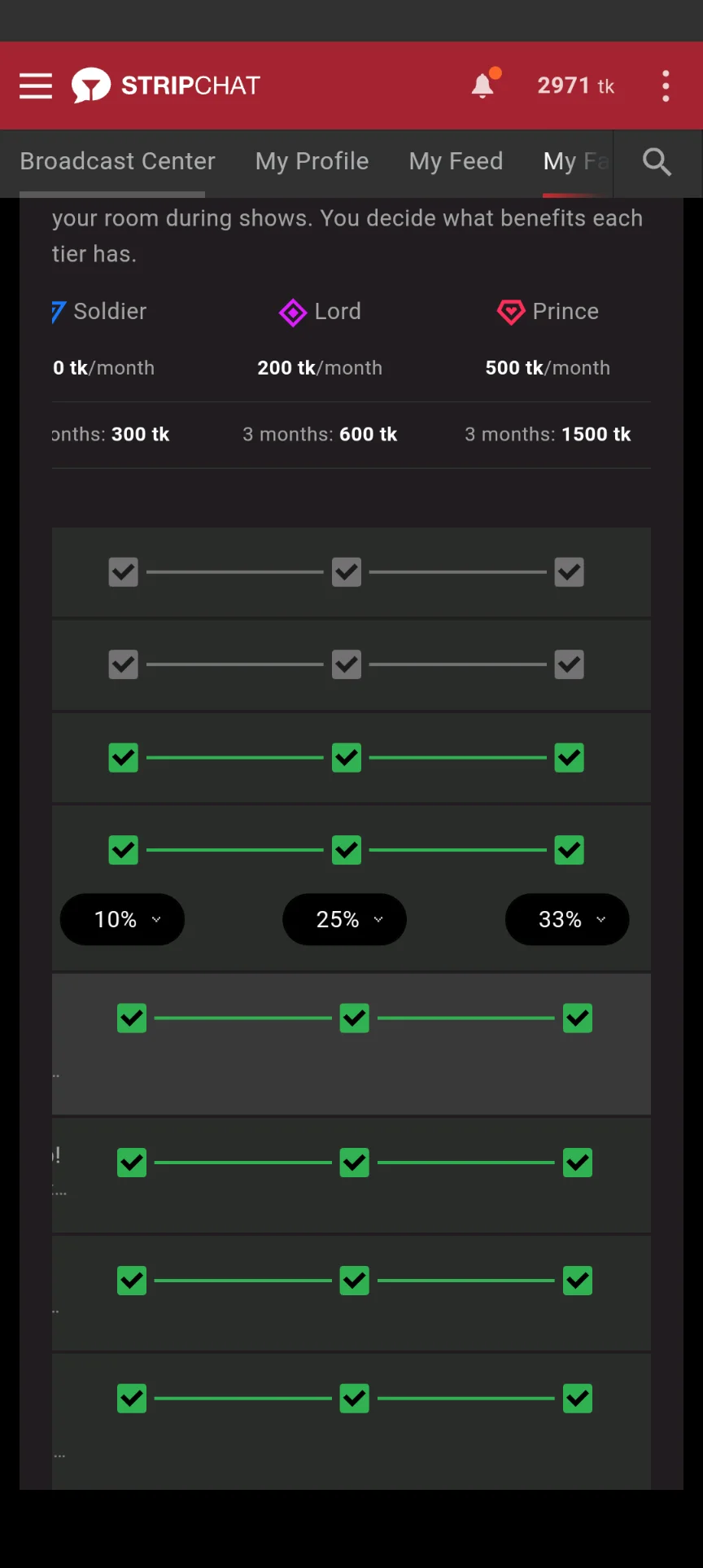Open the three-dot more options menu

click(x=666, y=85)
